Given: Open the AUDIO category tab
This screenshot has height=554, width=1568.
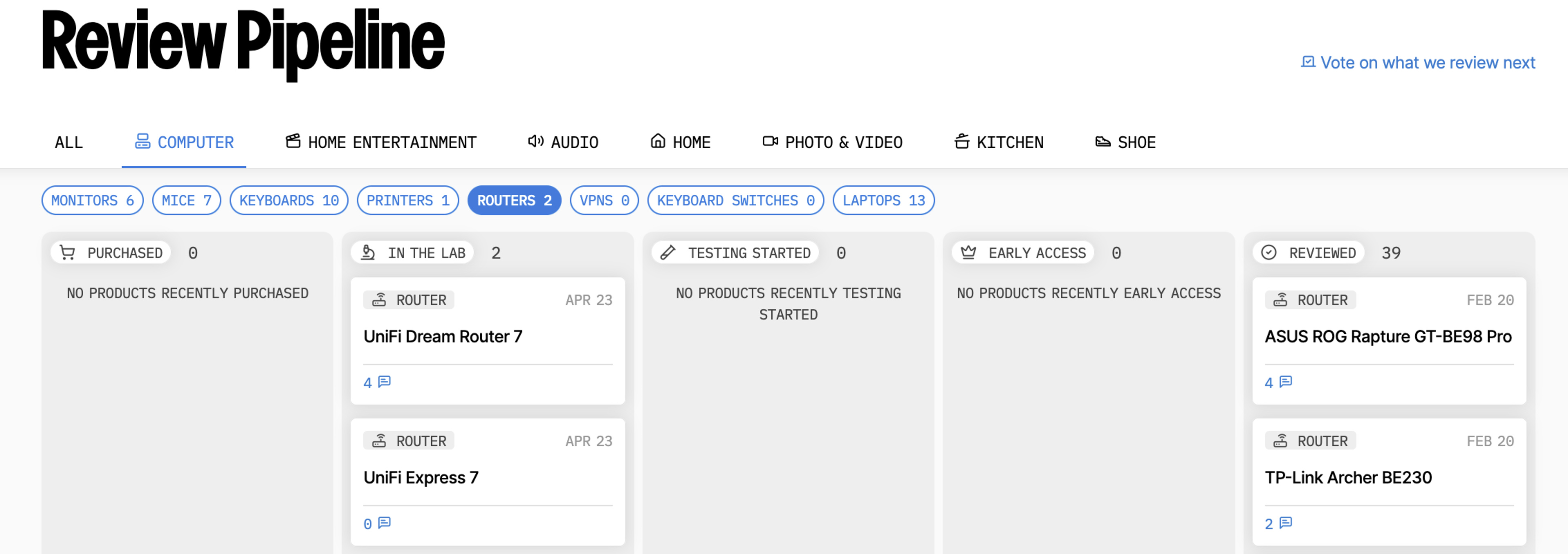Looking at the screenshot, I should pyautogui.click(x=563, y=142).
